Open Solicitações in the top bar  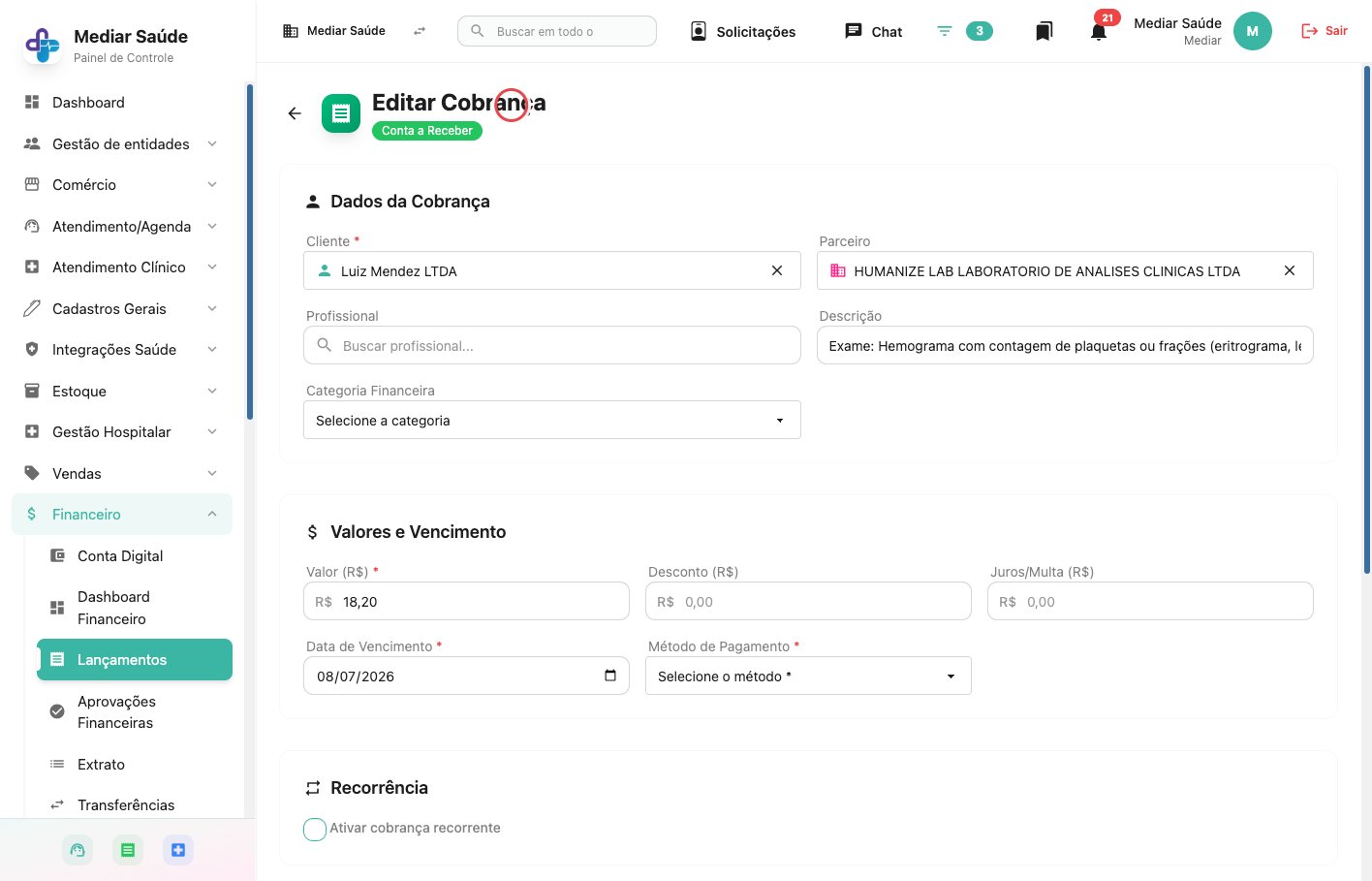tap(743, 32)
